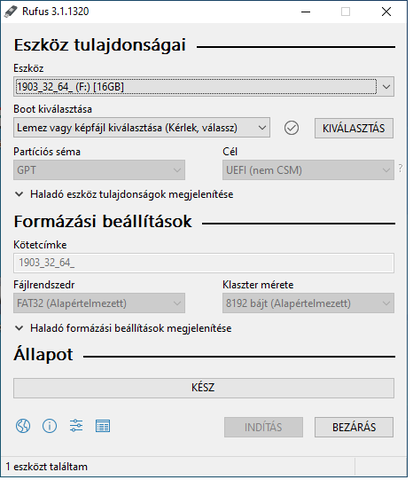Click the Kötetcímke text field
The width and height of the screenshot is (413, 480).
coord(204,263)
